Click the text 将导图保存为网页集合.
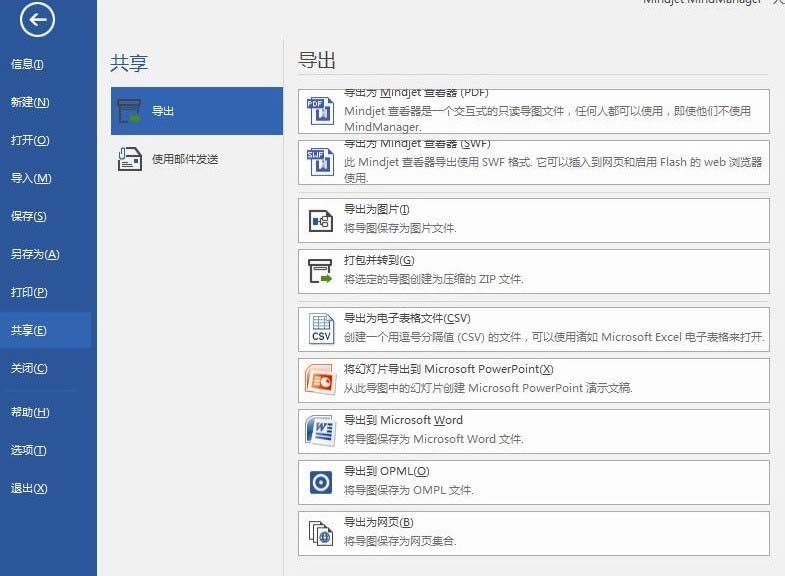The width and height of the screenshot is (785, 576). click(400, 541)
